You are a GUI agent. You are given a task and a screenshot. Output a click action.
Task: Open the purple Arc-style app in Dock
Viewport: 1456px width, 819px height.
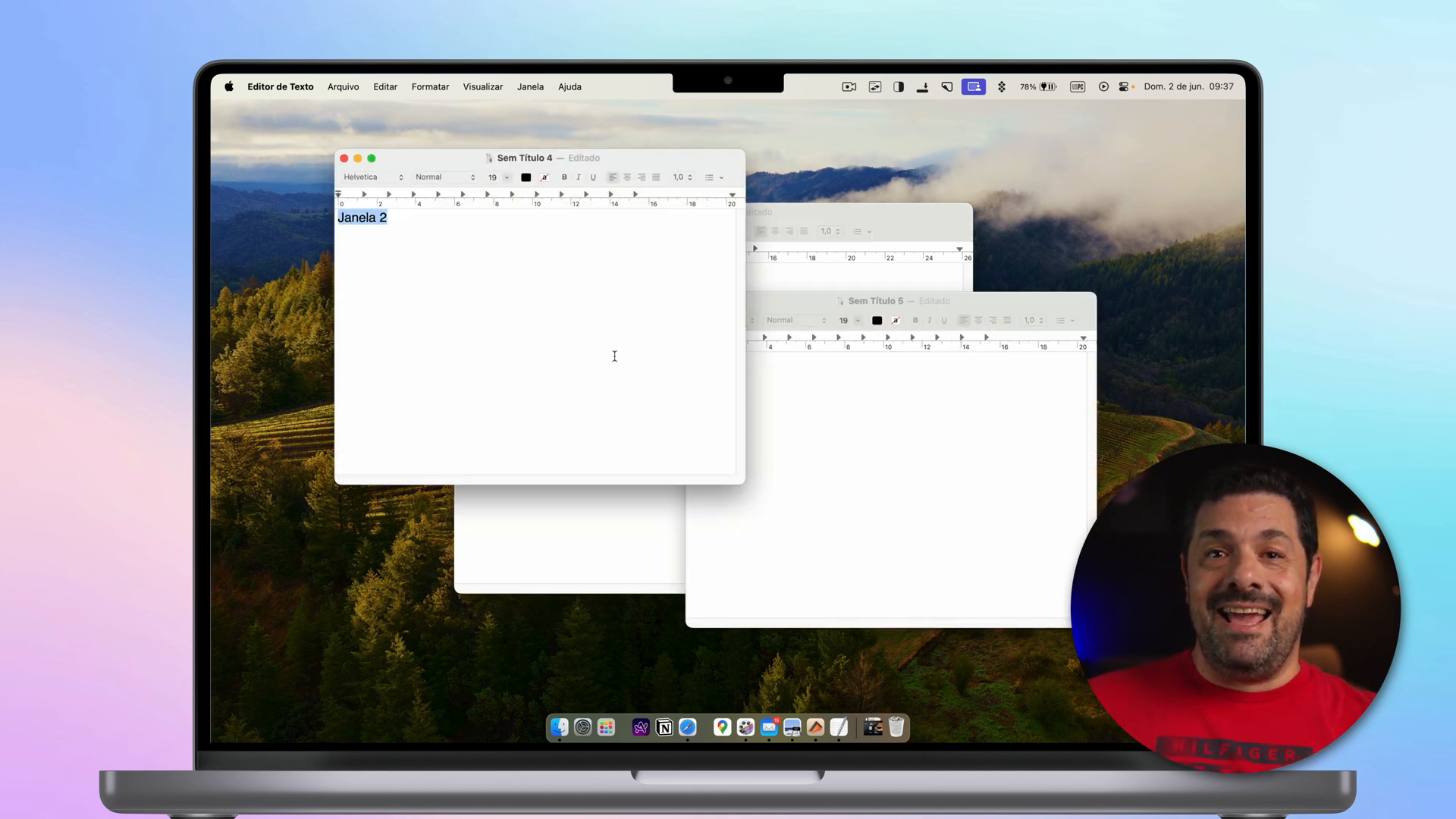pos(641,728)
